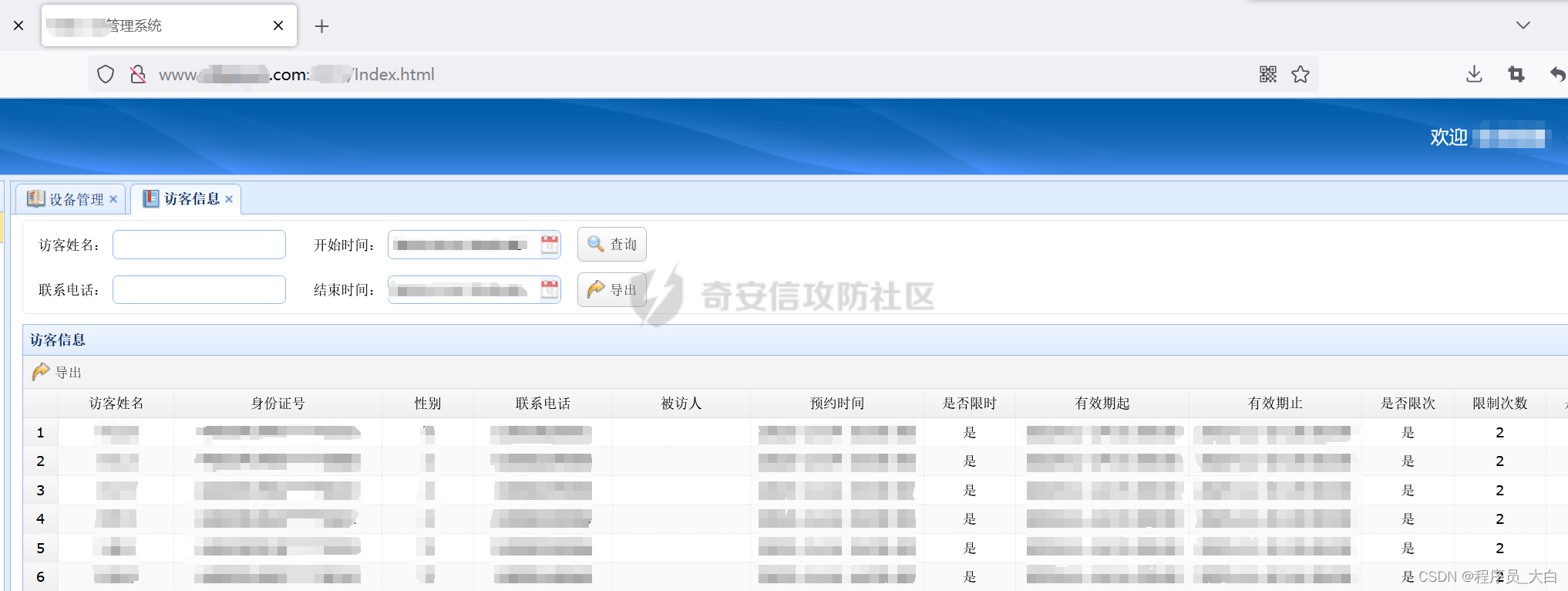This screenshot has height=591, width=1568.
Task: Expand the list-all-tabs chevron
Action: coord(1523,25)
